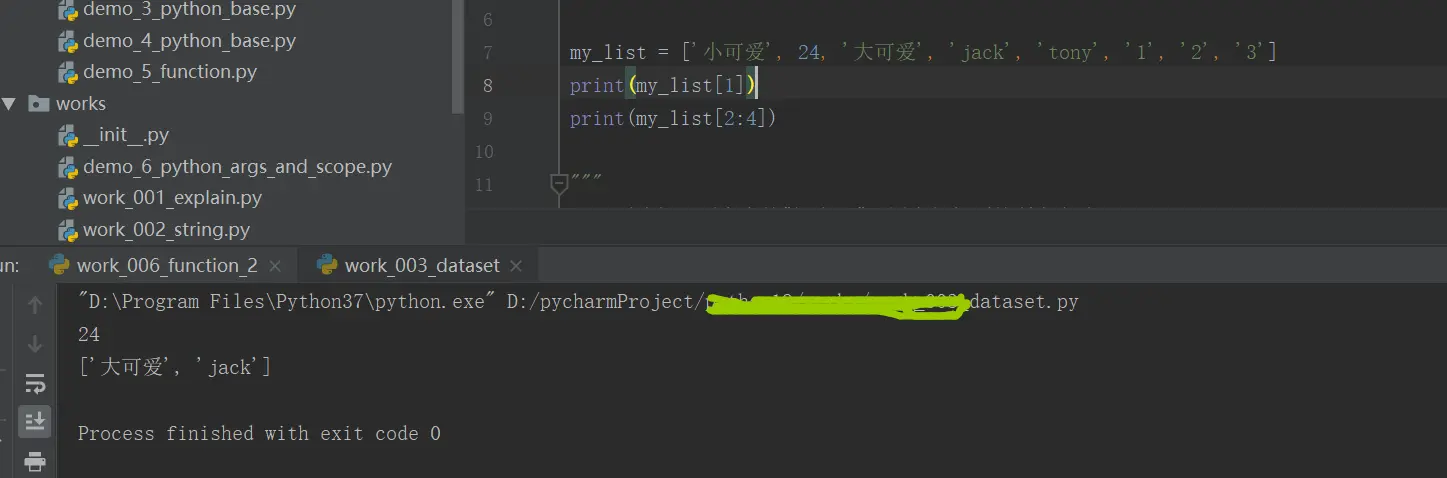
Task: Open demo_5_function.py in project tree
Action: point(170,72)
